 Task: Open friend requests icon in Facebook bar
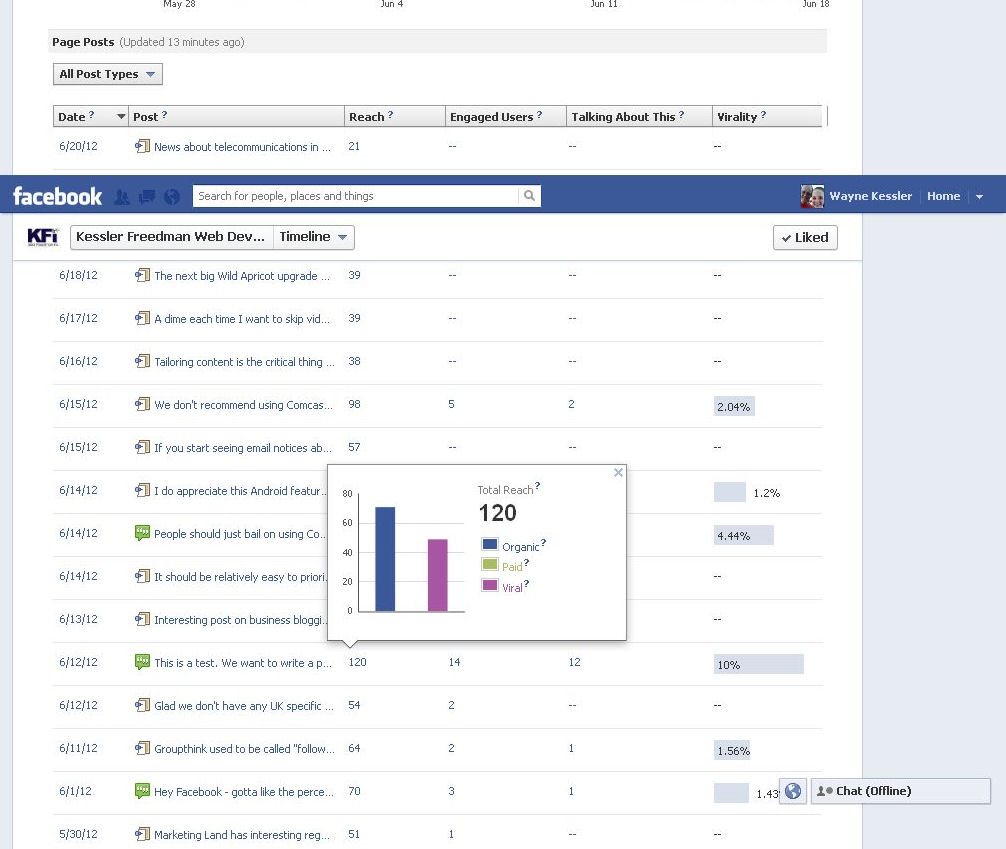point(121,196)
